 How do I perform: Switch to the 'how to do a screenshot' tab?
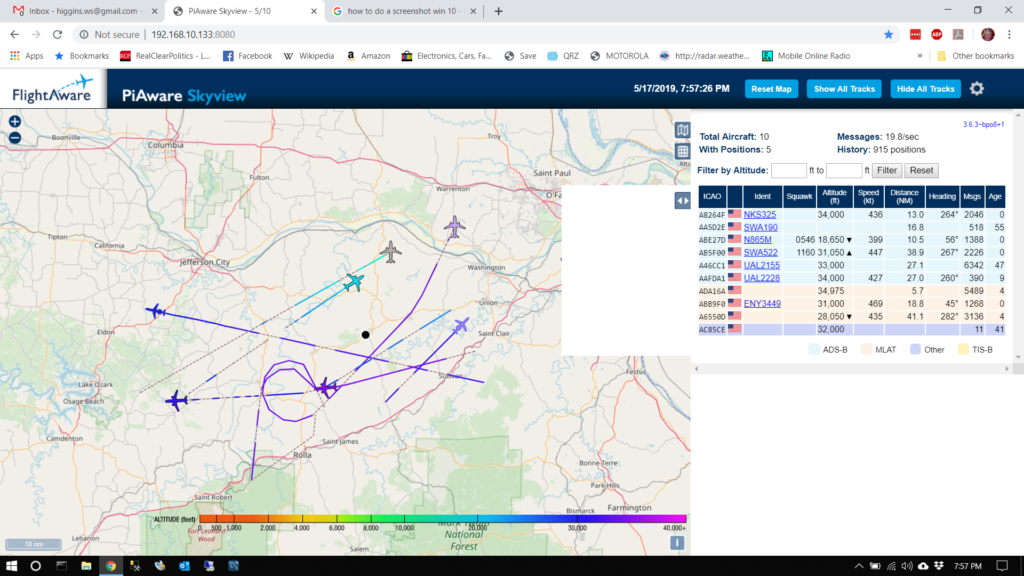click(404, 11)
